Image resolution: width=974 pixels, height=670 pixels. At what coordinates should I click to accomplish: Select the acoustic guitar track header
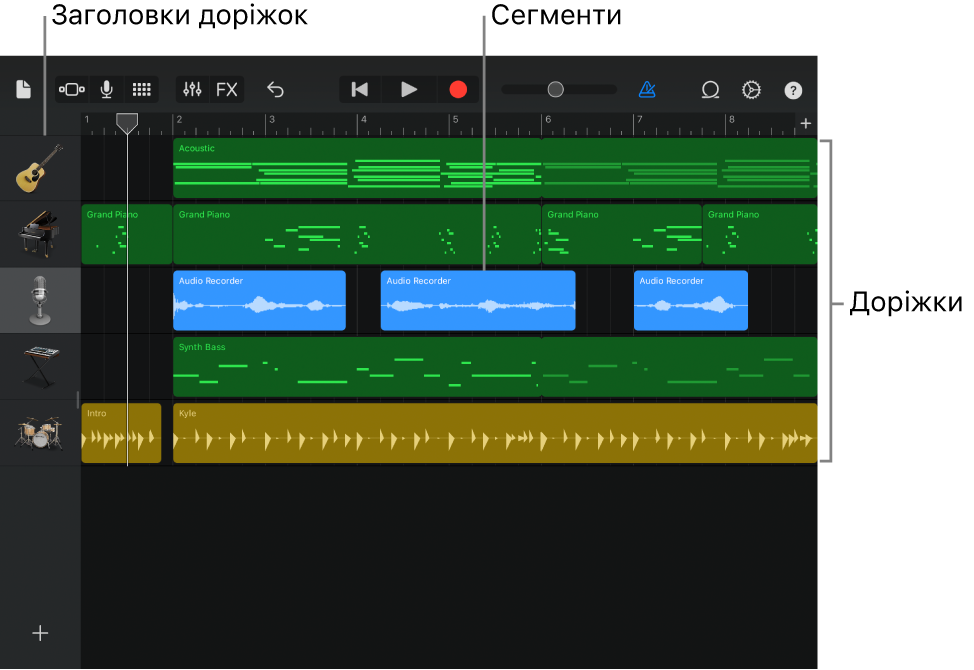click(x=40, y=168)
